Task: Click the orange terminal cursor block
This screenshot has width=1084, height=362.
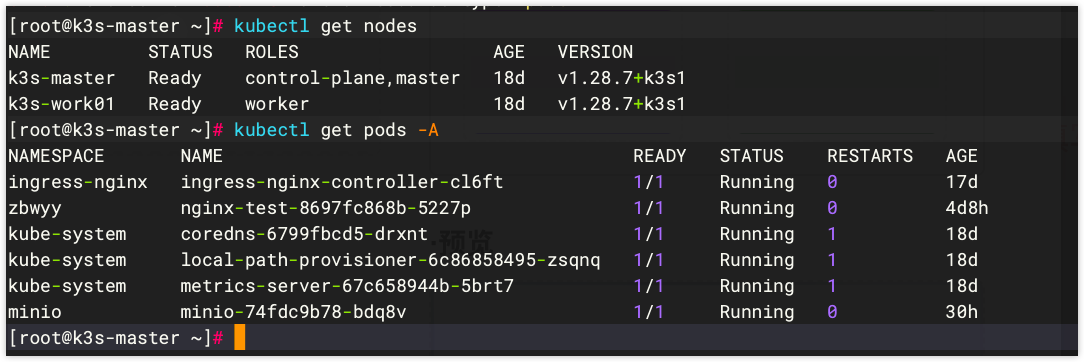Action: [x=239, y=338]
